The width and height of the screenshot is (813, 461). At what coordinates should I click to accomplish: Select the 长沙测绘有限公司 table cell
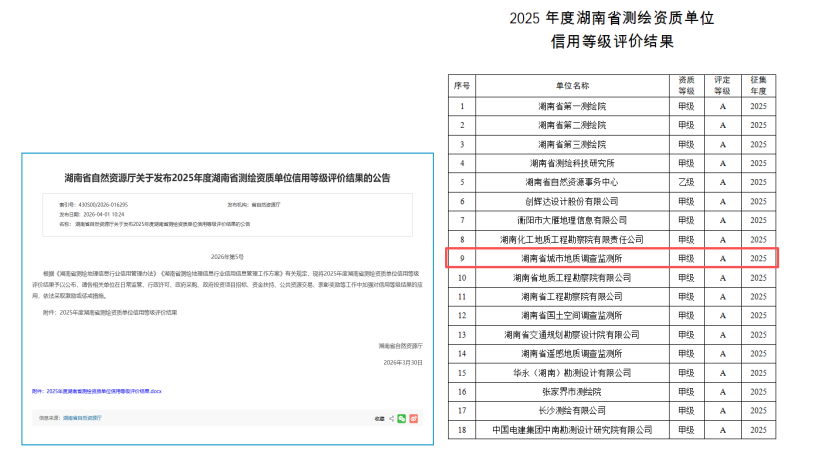pos(572,410)
